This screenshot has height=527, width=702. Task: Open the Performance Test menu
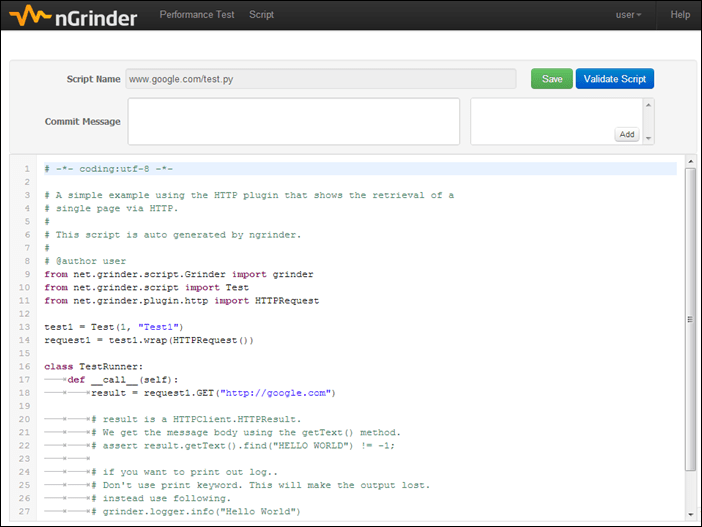click(197, 15)
